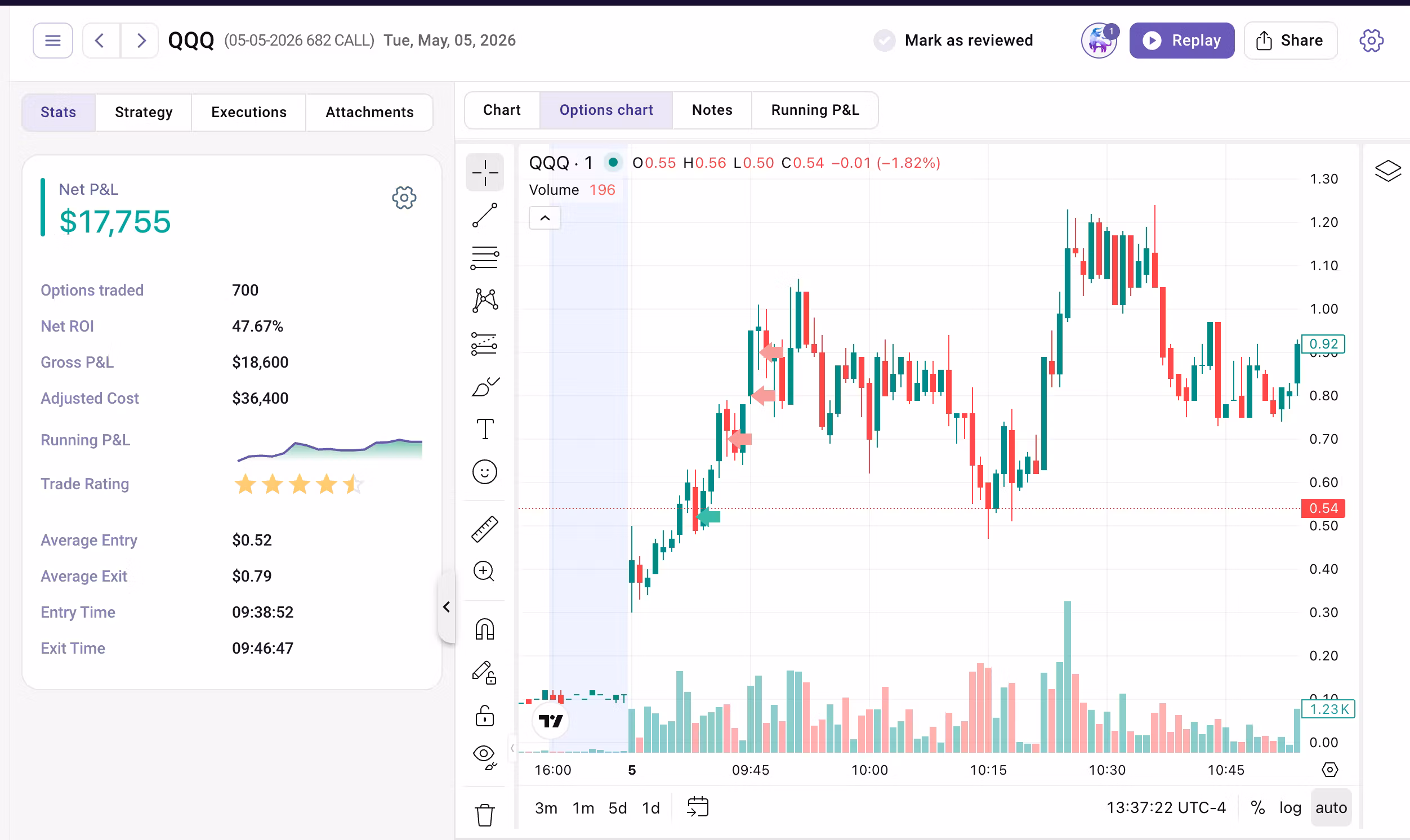Open the Executions tab
Image resolution: width=1410 pixels, height=840 pixels.
tap(249, 112)
